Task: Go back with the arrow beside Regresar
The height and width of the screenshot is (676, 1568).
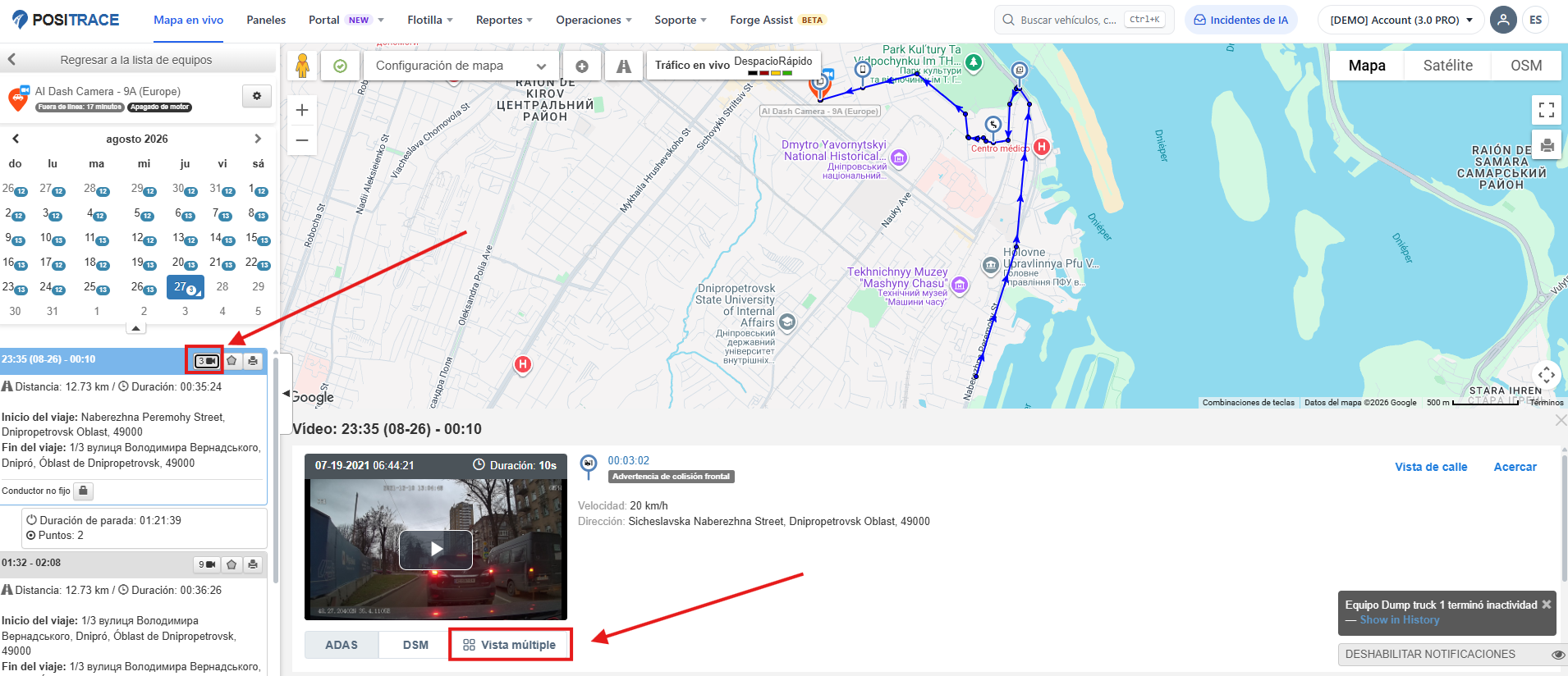Action: click(x=12, y=59)
